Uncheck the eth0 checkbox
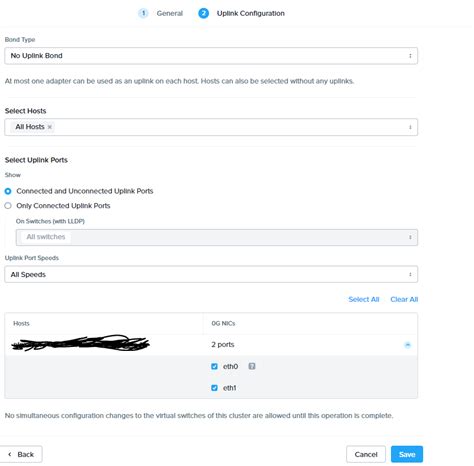Screen dimensions: 474x466 pyautogui.click(x=214, y=367)
